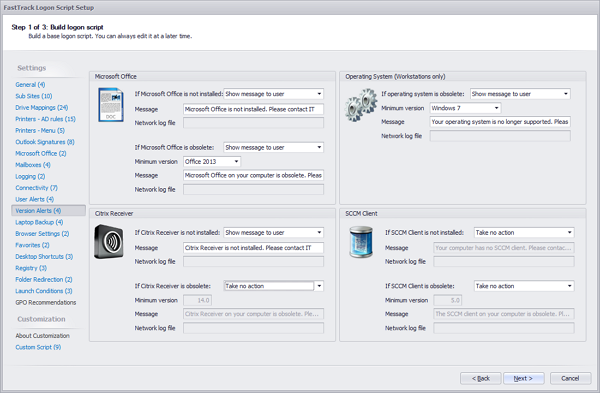Open 'If Microsoft Office is not installed' dropdown
The height and width of the screenshot is (393, 600).
click(x=273, y=94)
